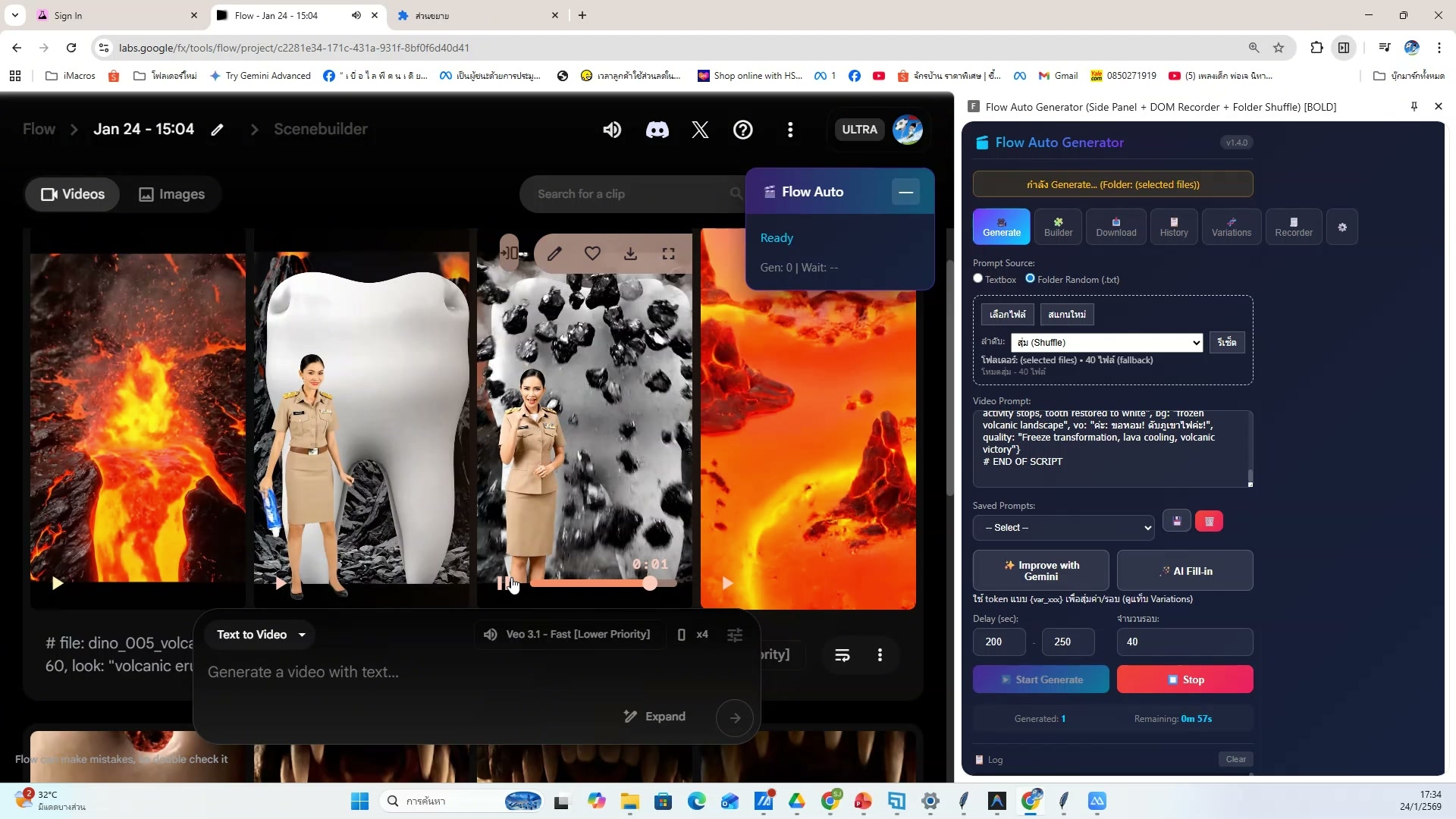Select the Textbox prompt source radio
The image size is (1456, 819).
(x=978, y=278)
